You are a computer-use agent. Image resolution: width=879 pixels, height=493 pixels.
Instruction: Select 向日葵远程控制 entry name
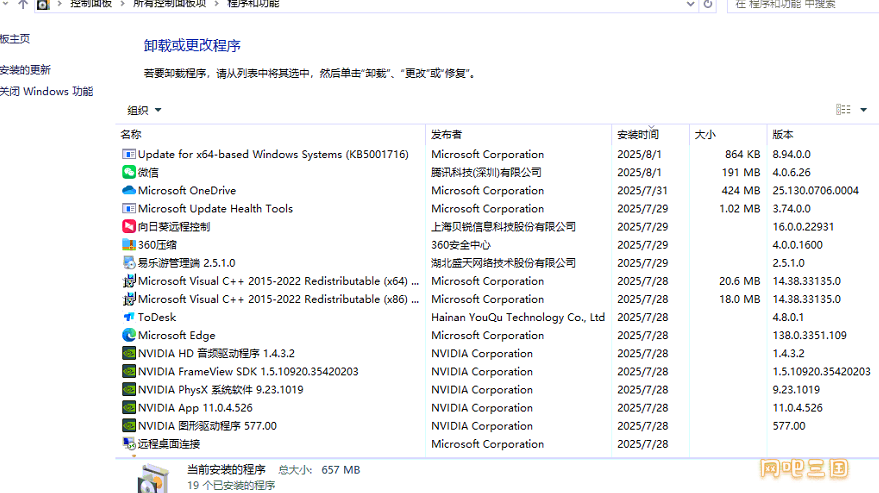[x=174, y=227]
